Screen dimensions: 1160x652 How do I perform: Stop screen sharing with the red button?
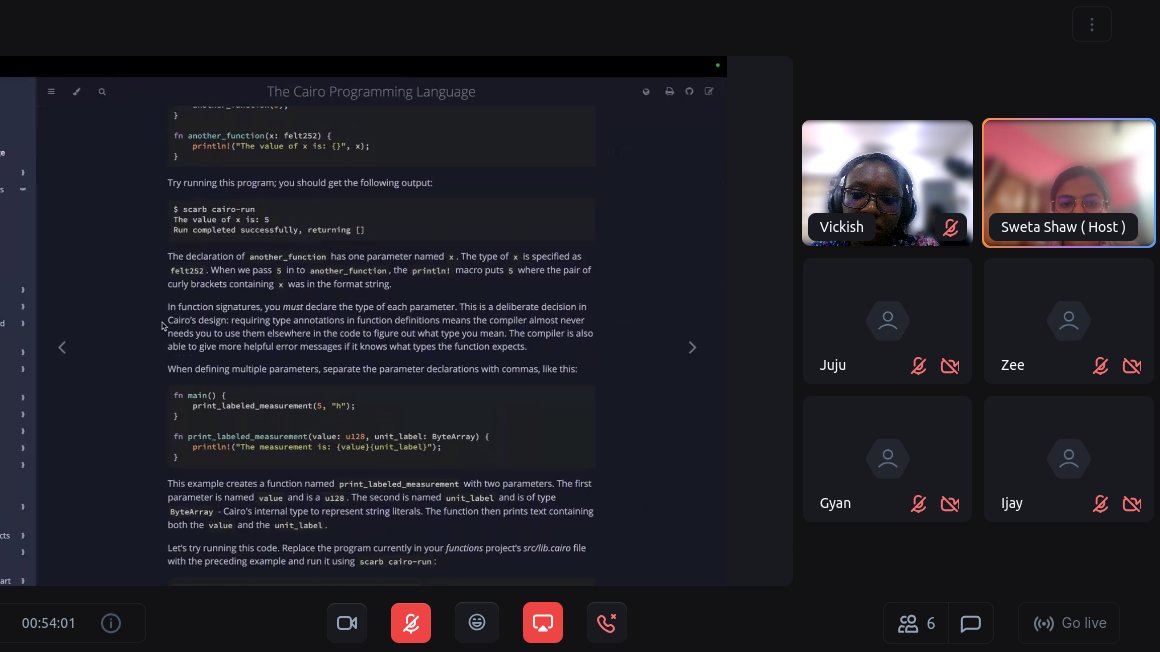542,622
